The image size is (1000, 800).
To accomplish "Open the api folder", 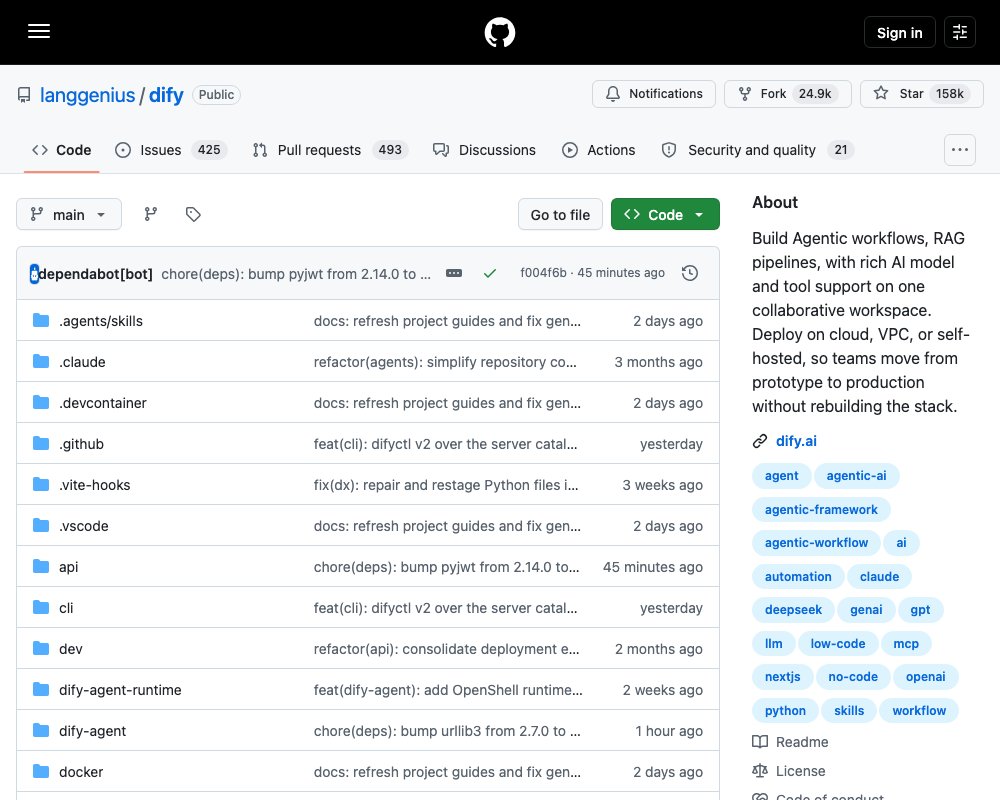I will (x=68, y=567).
